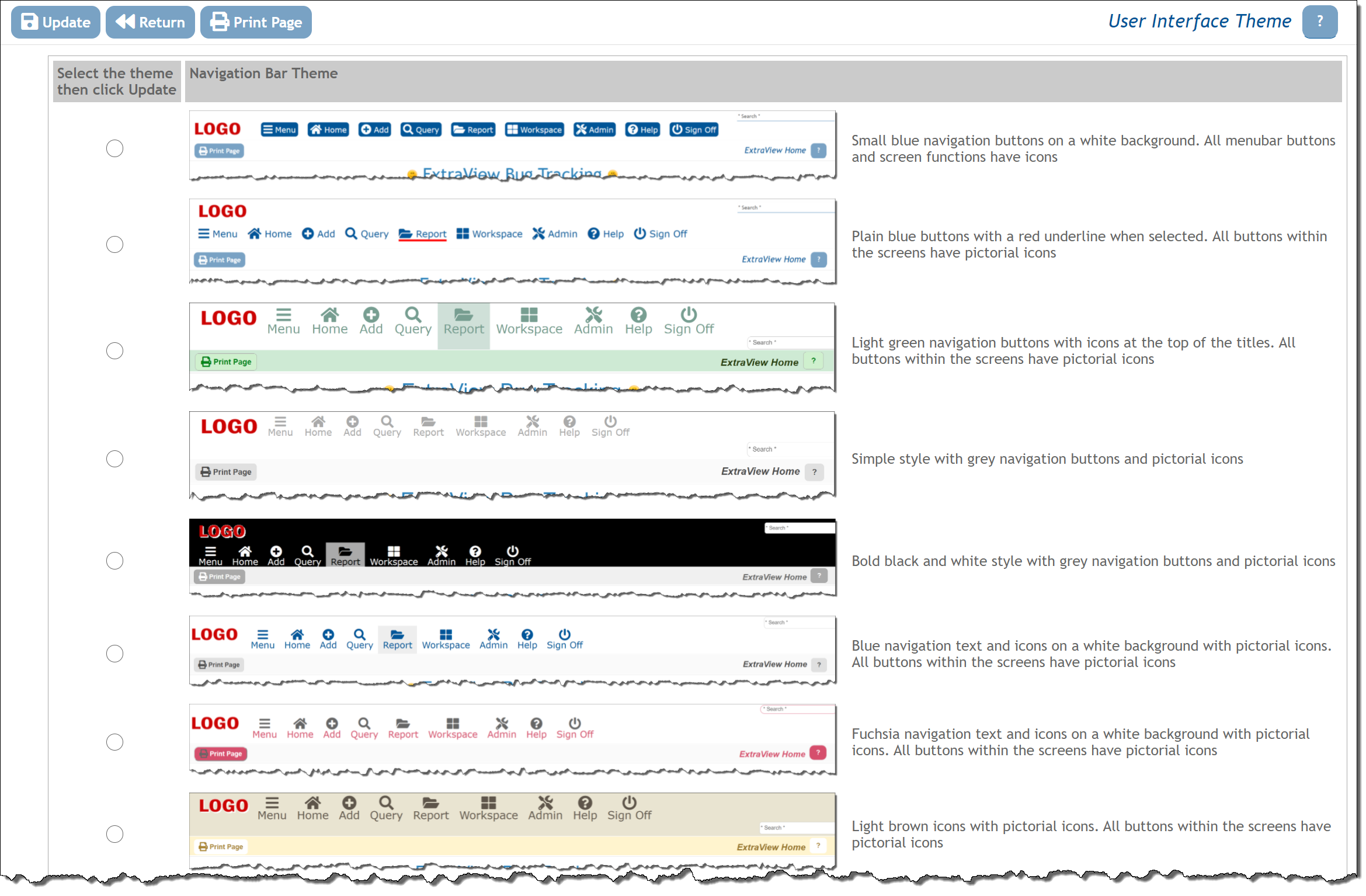This screenshot has height=896, width=1366.
Task: Click Help icon in green theme preview
Action: 638,315
